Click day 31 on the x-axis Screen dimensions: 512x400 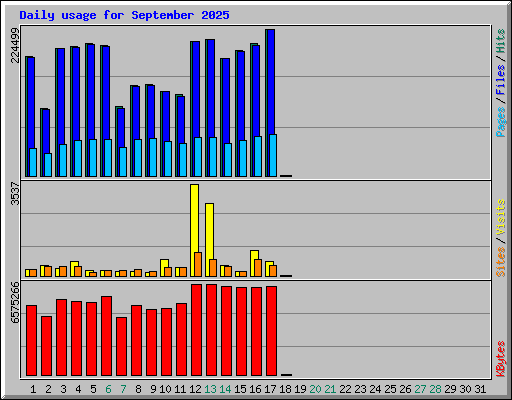click(x=480, y=389)
